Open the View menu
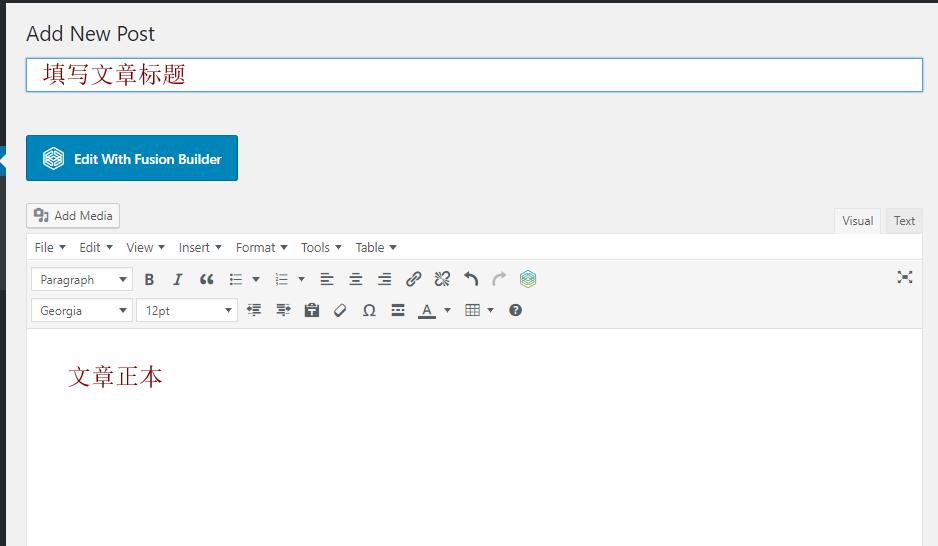This screenshot has height=546, width=938. 145,248
